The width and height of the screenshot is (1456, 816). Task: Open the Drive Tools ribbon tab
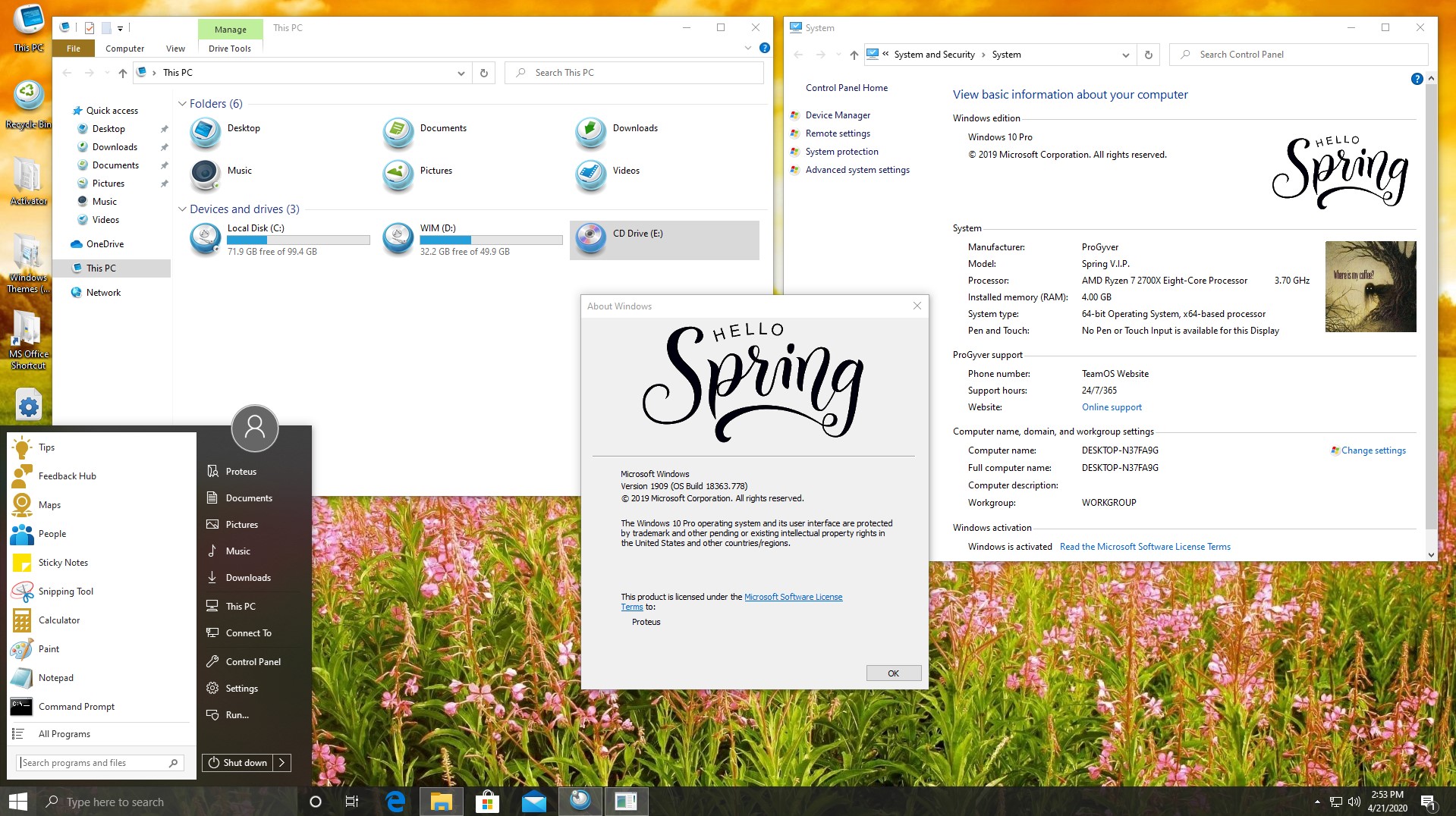(230, 49)
